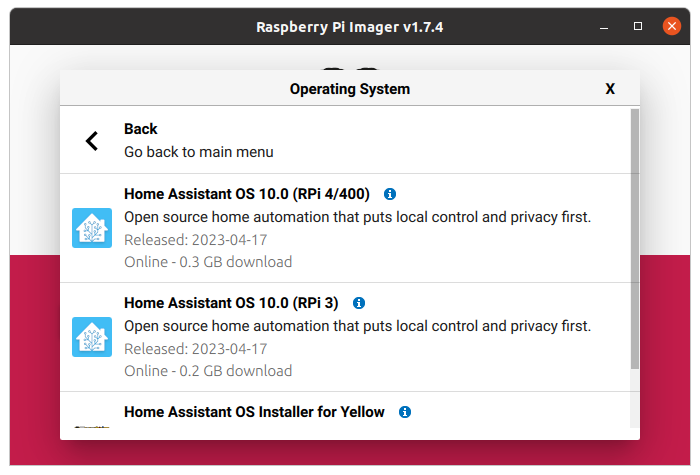The height and width of the screenshot is (475, 700).
Task: Open info icon for RPi 4/400 entry
Action: tap(390, 194)
